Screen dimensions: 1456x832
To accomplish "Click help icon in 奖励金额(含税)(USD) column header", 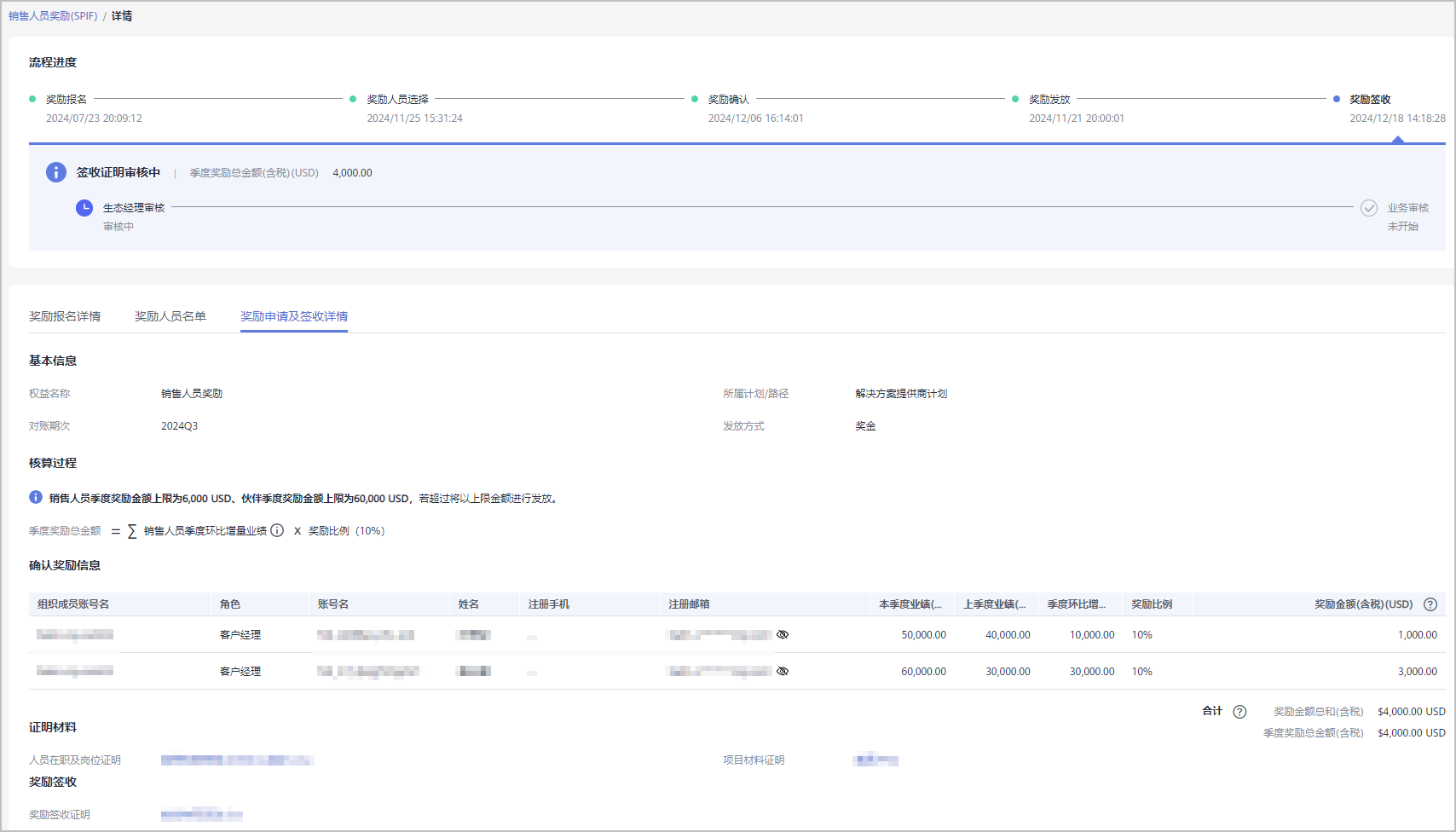I will (x=1430, y=604).
